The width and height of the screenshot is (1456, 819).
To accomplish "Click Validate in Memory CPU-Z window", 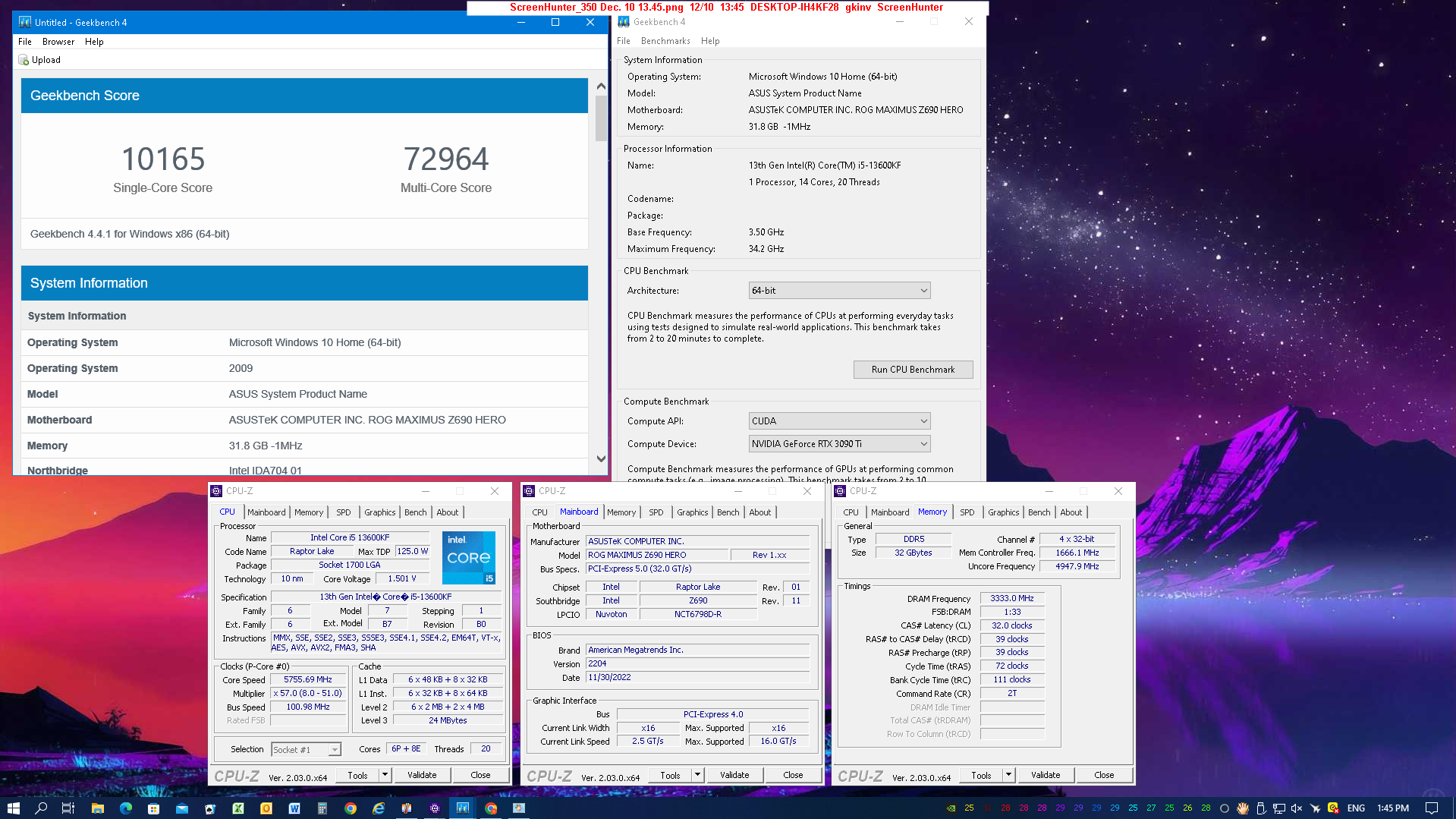I will click(x=1046, y=775).
